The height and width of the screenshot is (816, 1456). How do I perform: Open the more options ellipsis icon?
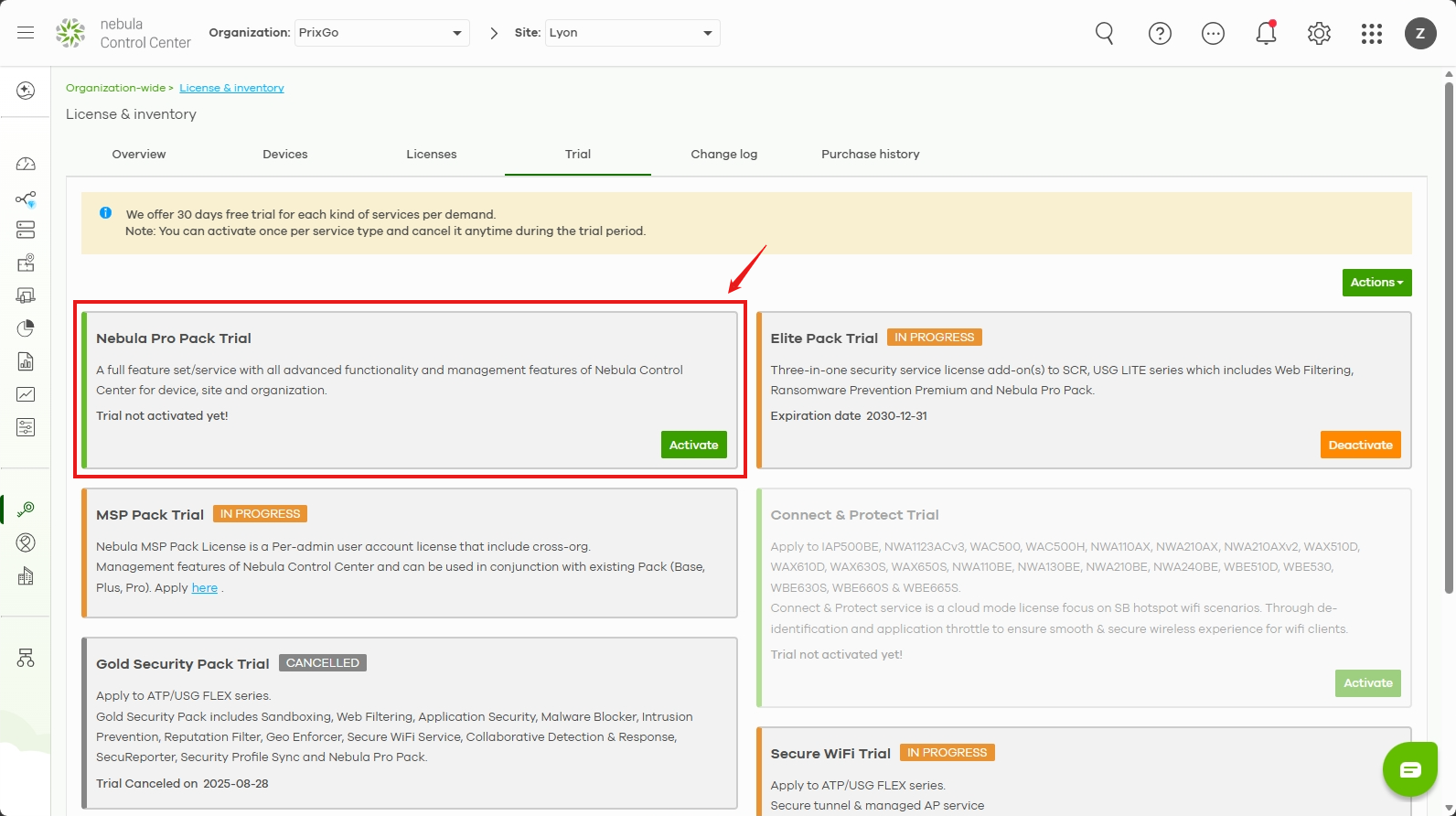tap(1213, 34)
